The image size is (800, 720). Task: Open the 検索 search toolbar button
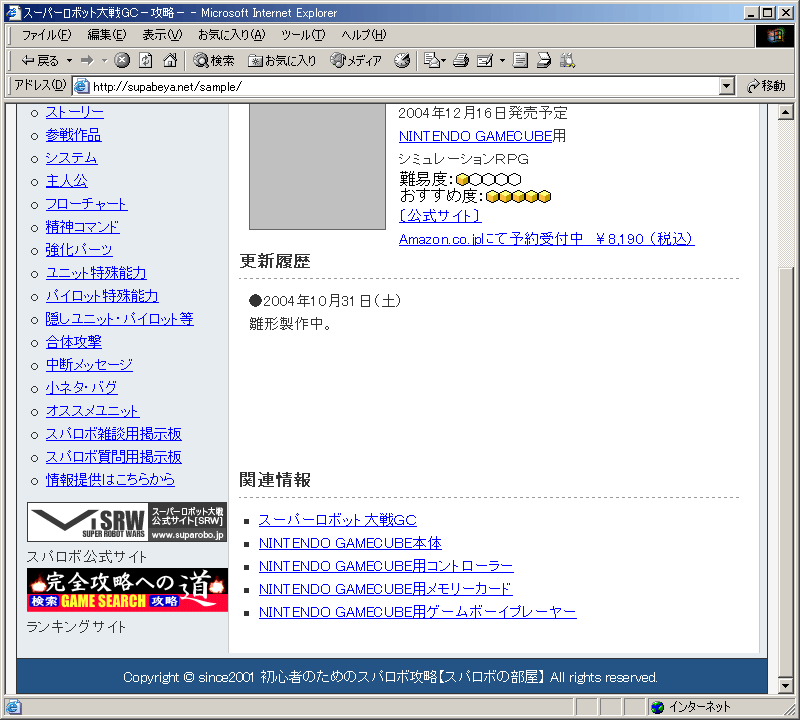(x=213, y=61)
